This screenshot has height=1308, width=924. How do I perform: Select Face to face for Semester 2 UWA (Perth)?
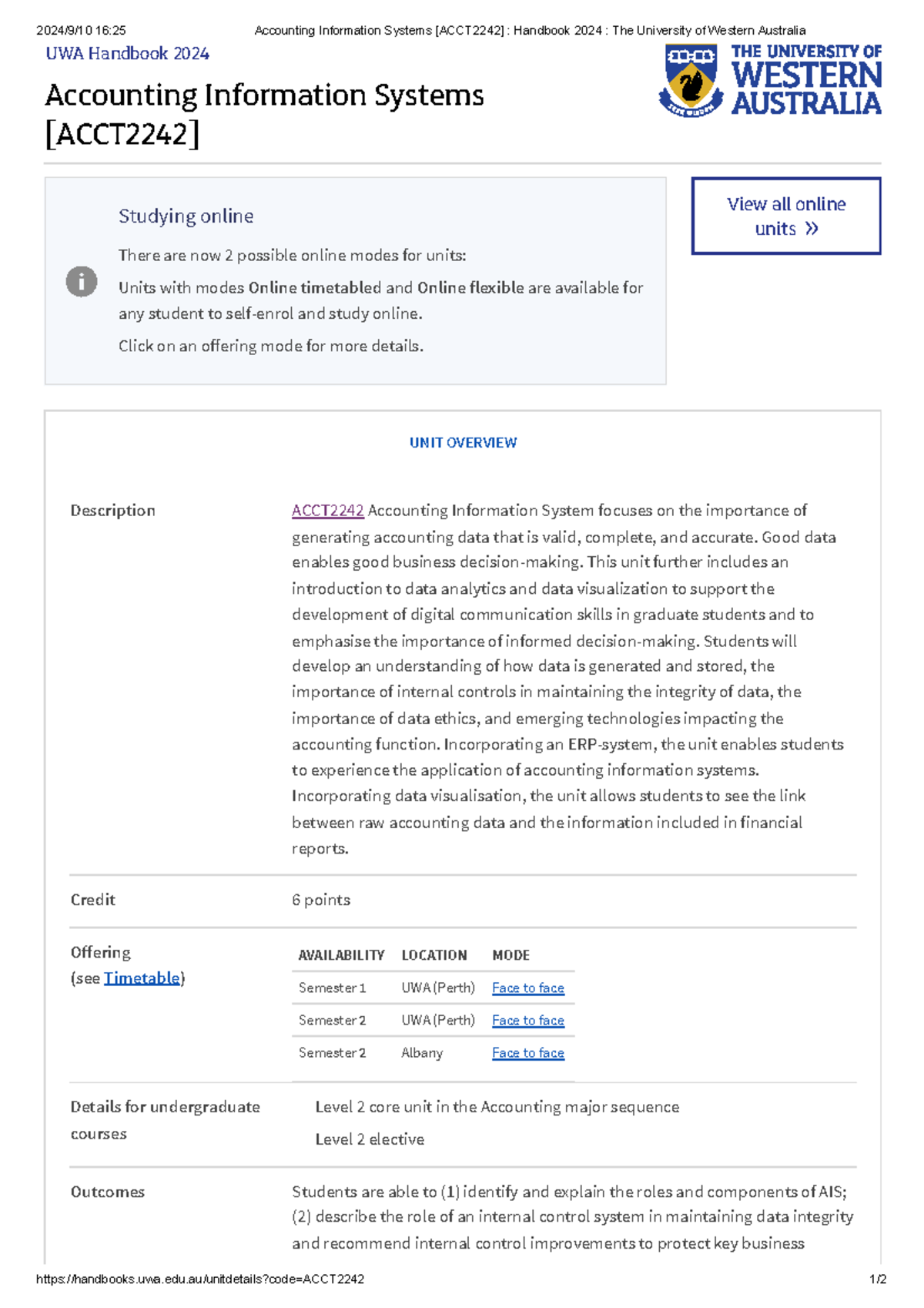point(528,1021)
